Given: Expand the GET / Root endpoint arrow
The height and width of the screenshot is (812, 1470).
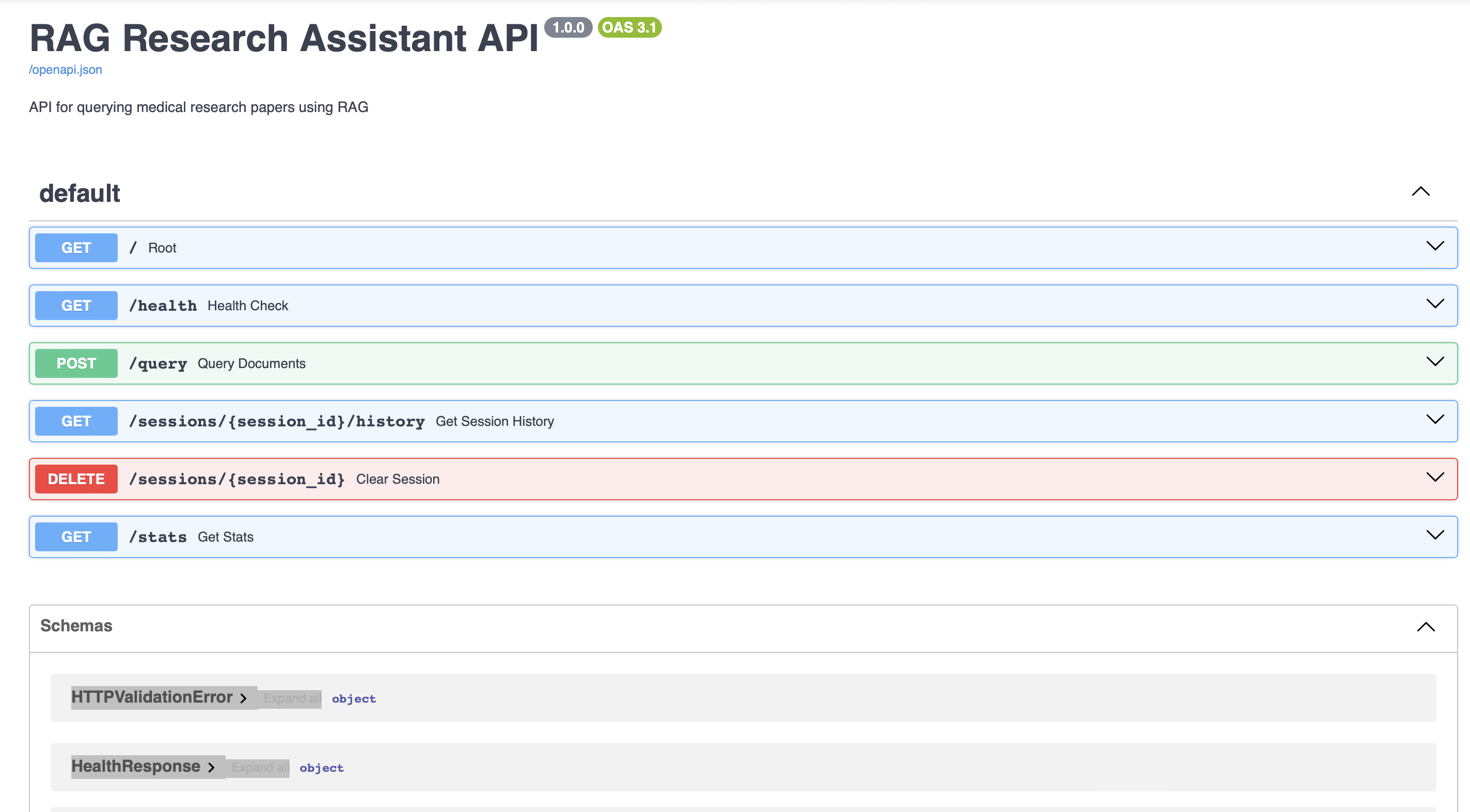Looking at the screenshot, I should (1434, 246).
